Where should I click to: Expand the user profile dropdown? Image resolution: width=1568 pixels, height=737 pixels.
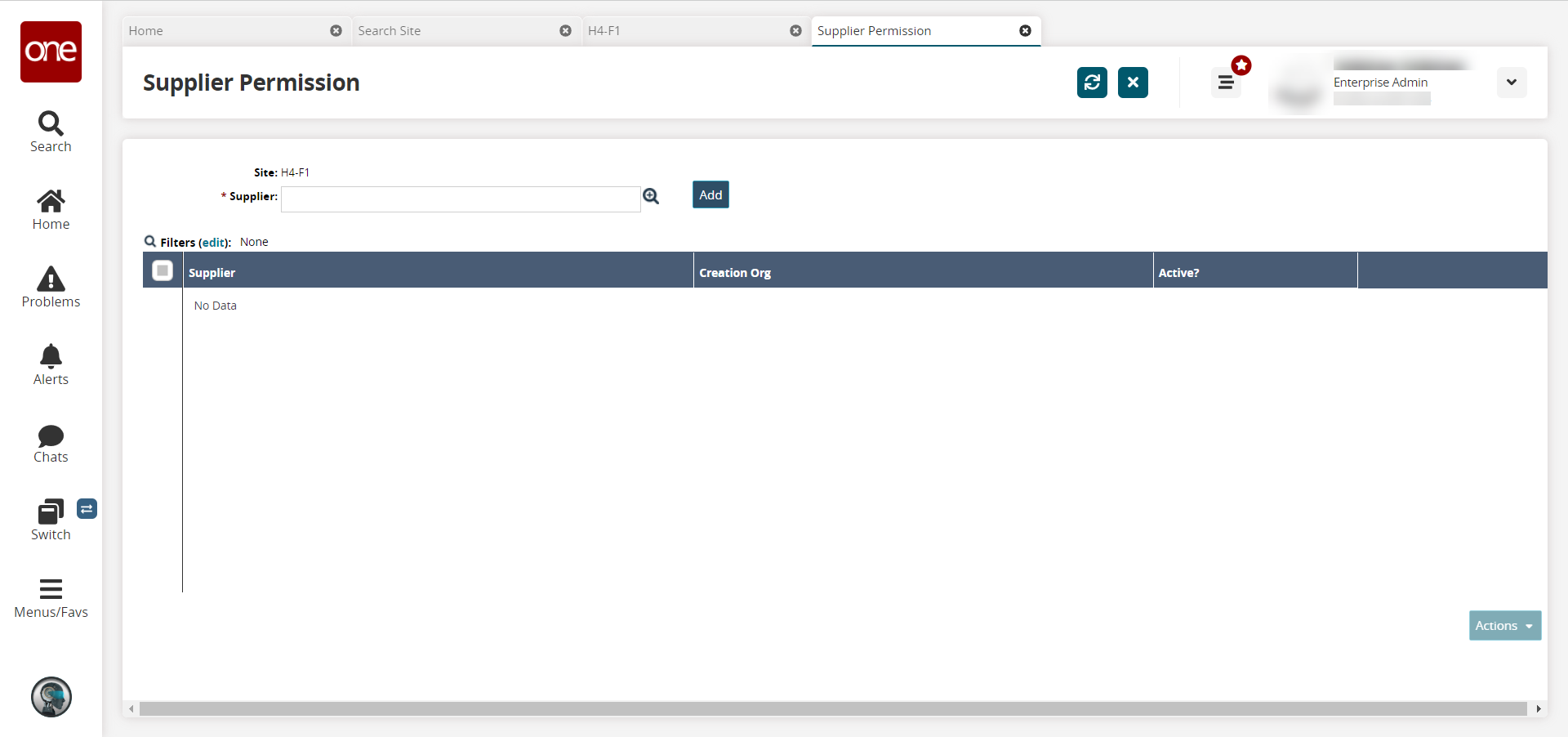[1512, 82]
